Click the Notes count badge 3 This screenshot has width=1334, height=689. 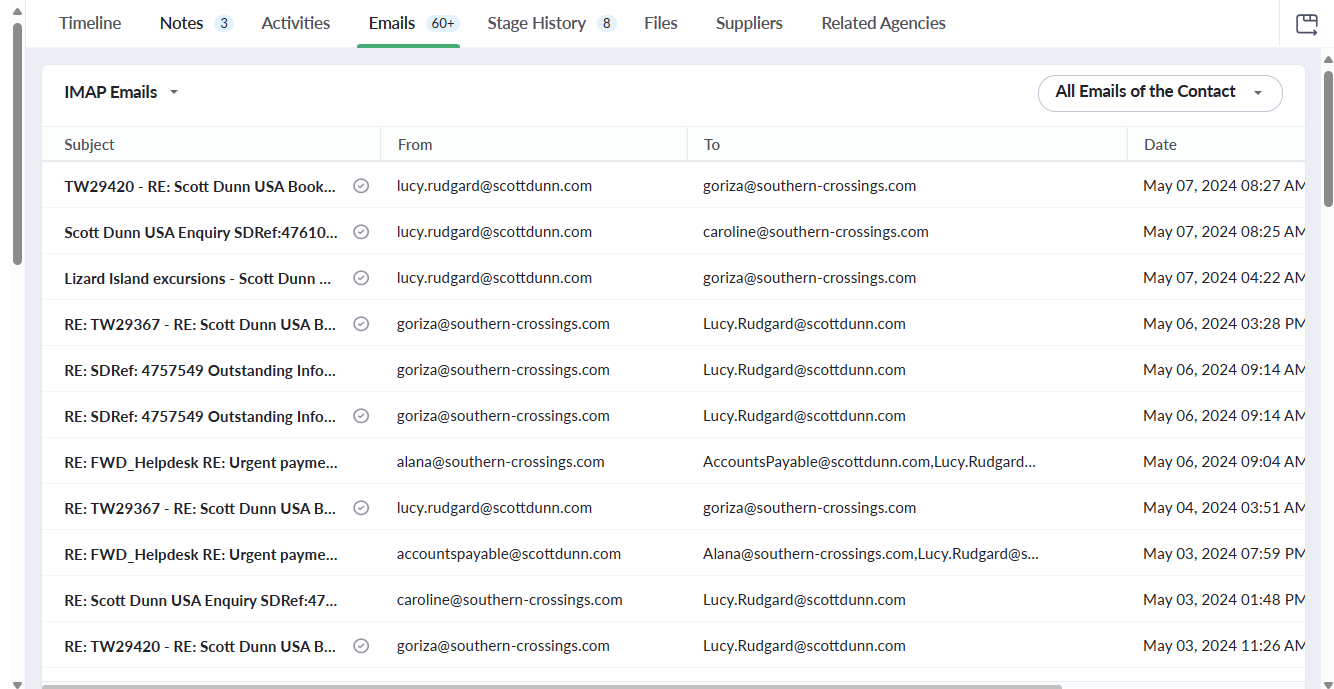(223, 23)
